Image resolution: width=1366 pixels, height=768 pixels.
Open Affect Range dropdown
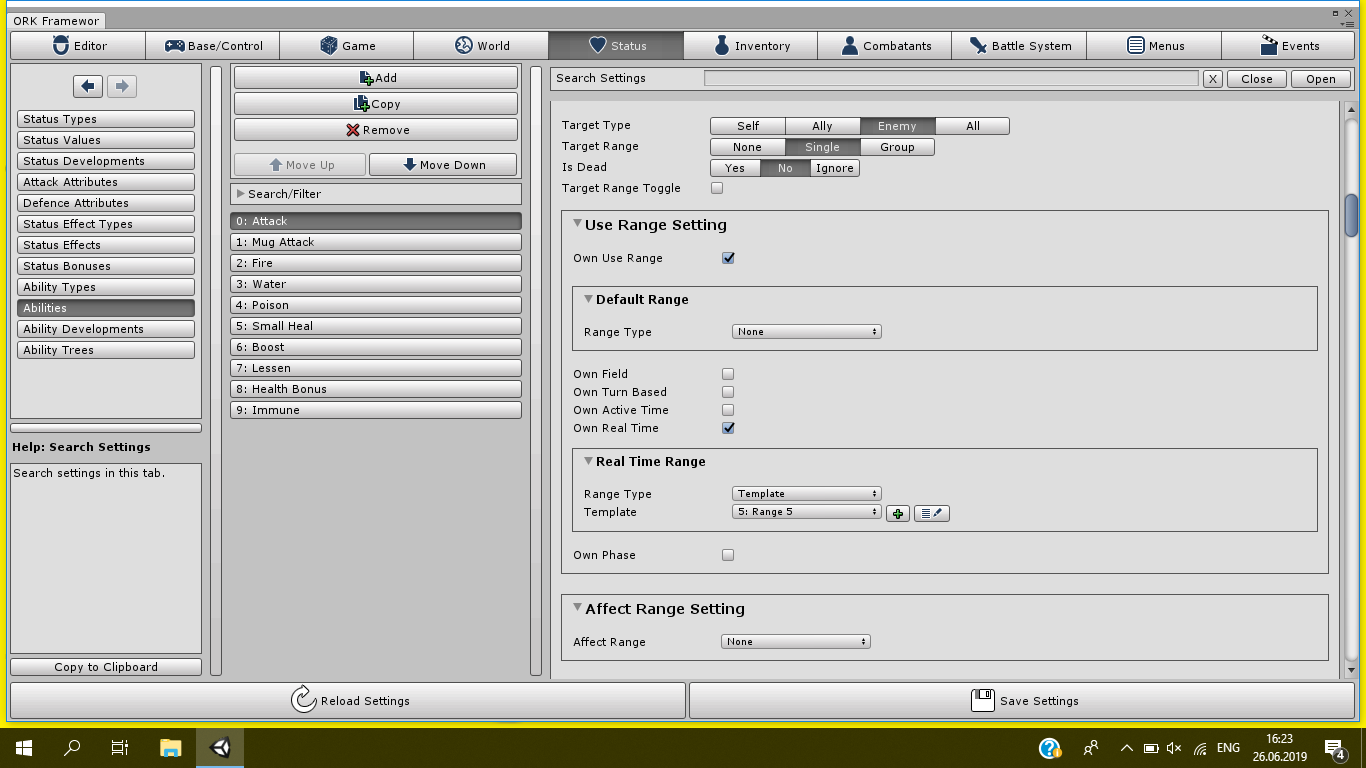point(796,642)
